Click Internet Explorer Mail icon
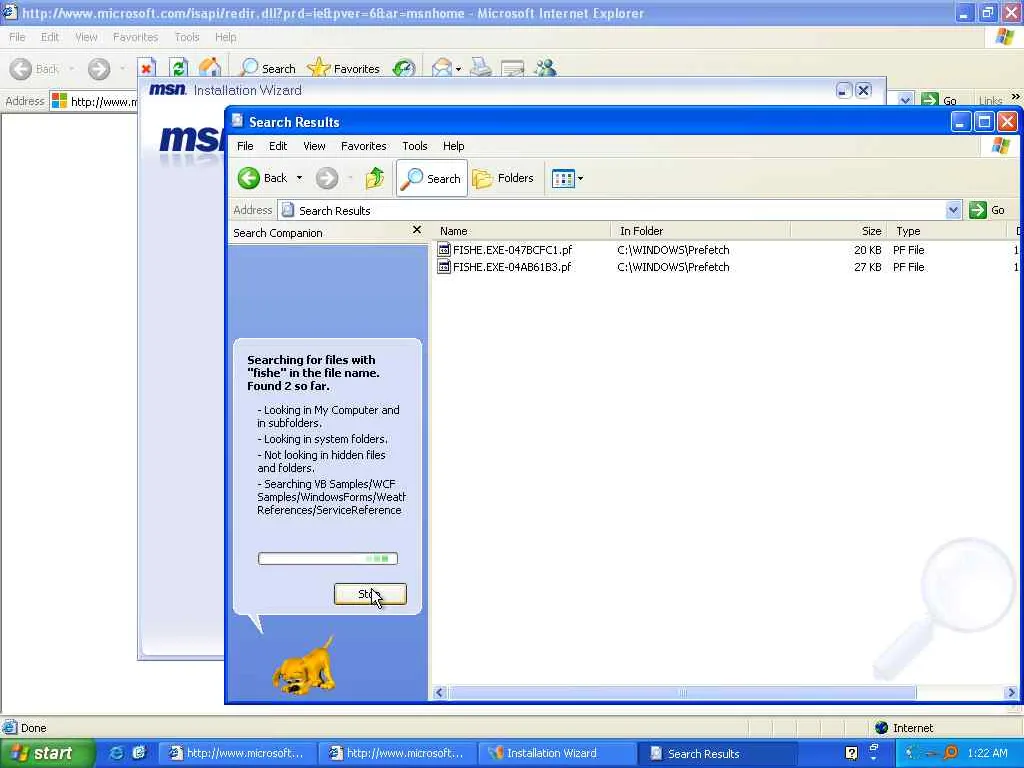1024x768 pixels. (443, 69)
